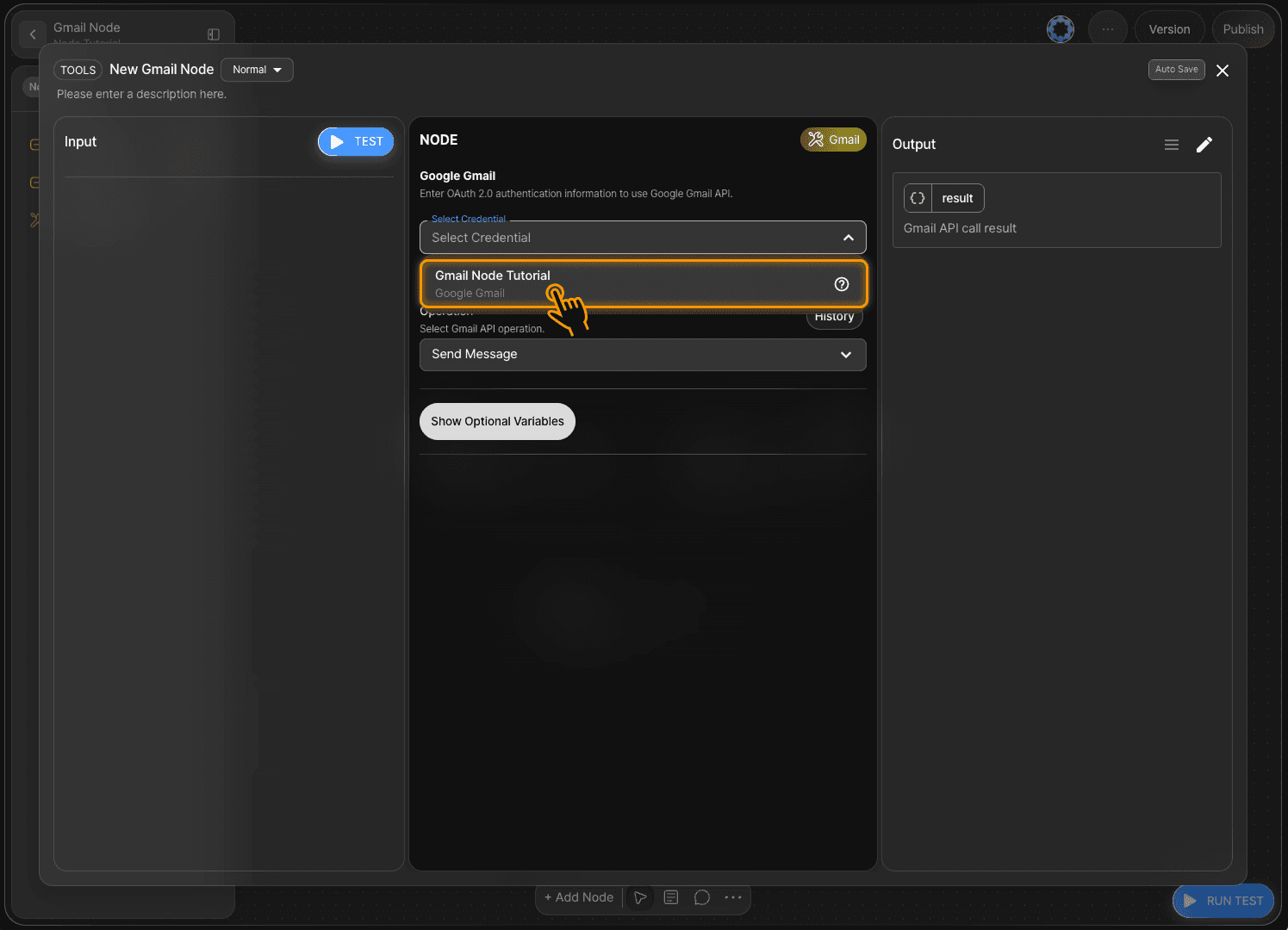Click help icon on Gmail Node Tutorial option
Image resolution: width=1288 pixels, height=930 pixels.
coord(842,284)
